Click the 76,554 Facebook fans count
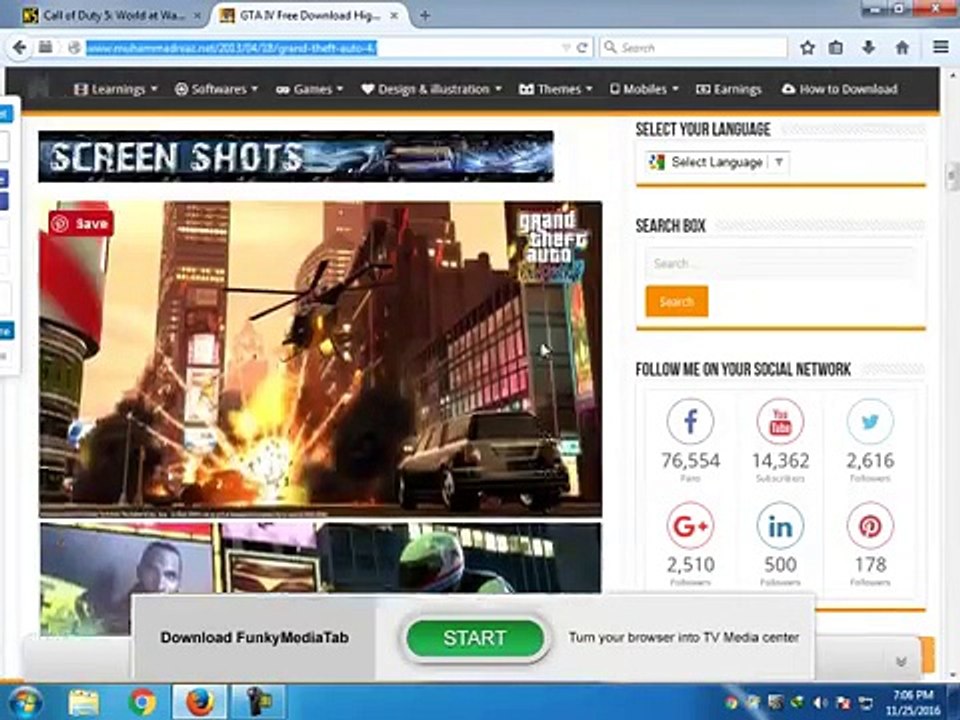 tap(690, 460)
